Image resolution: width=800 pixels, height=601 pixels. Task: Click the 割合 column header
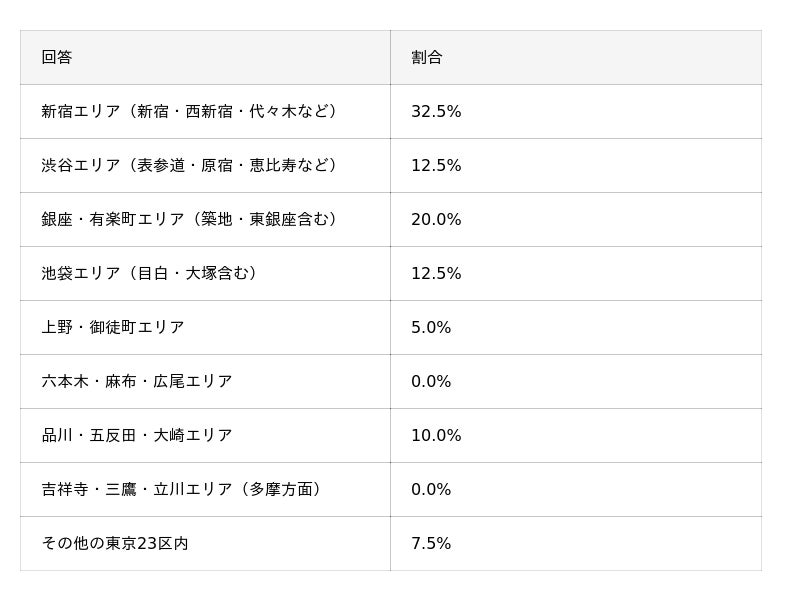point(427,58)
